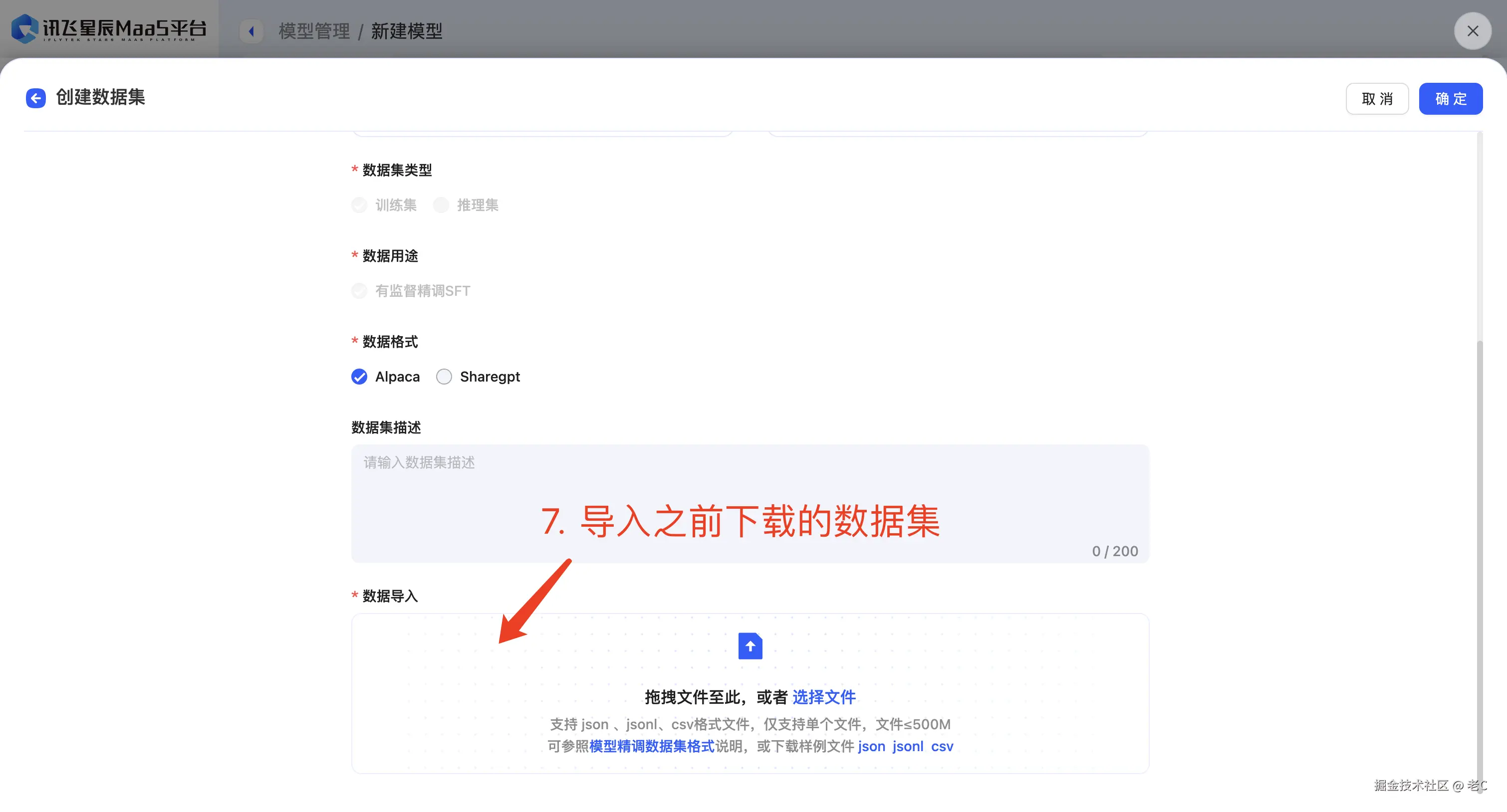Click the back arrow beside the breadcrumb
Image resolution: width=1507 pixels, height=812 pixels.
(251, 31)
